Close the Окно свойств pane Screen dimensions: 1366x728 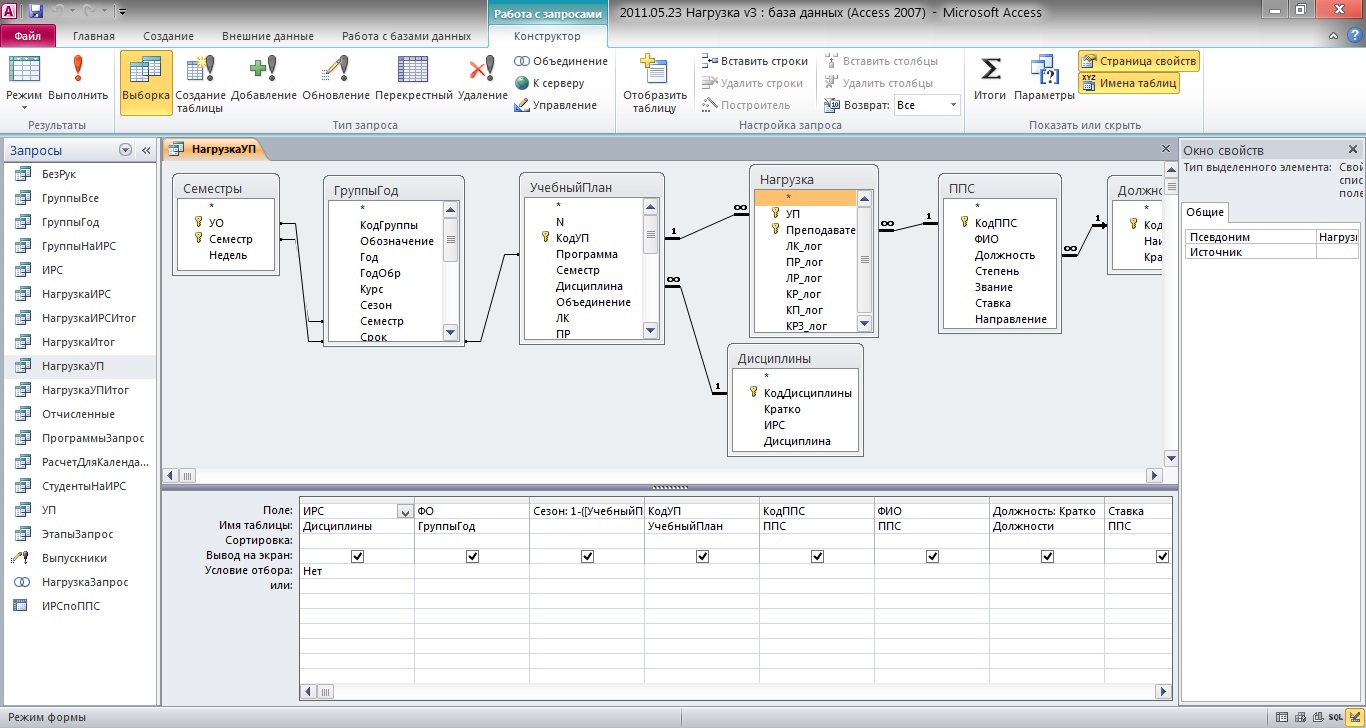pos(1353,149)
